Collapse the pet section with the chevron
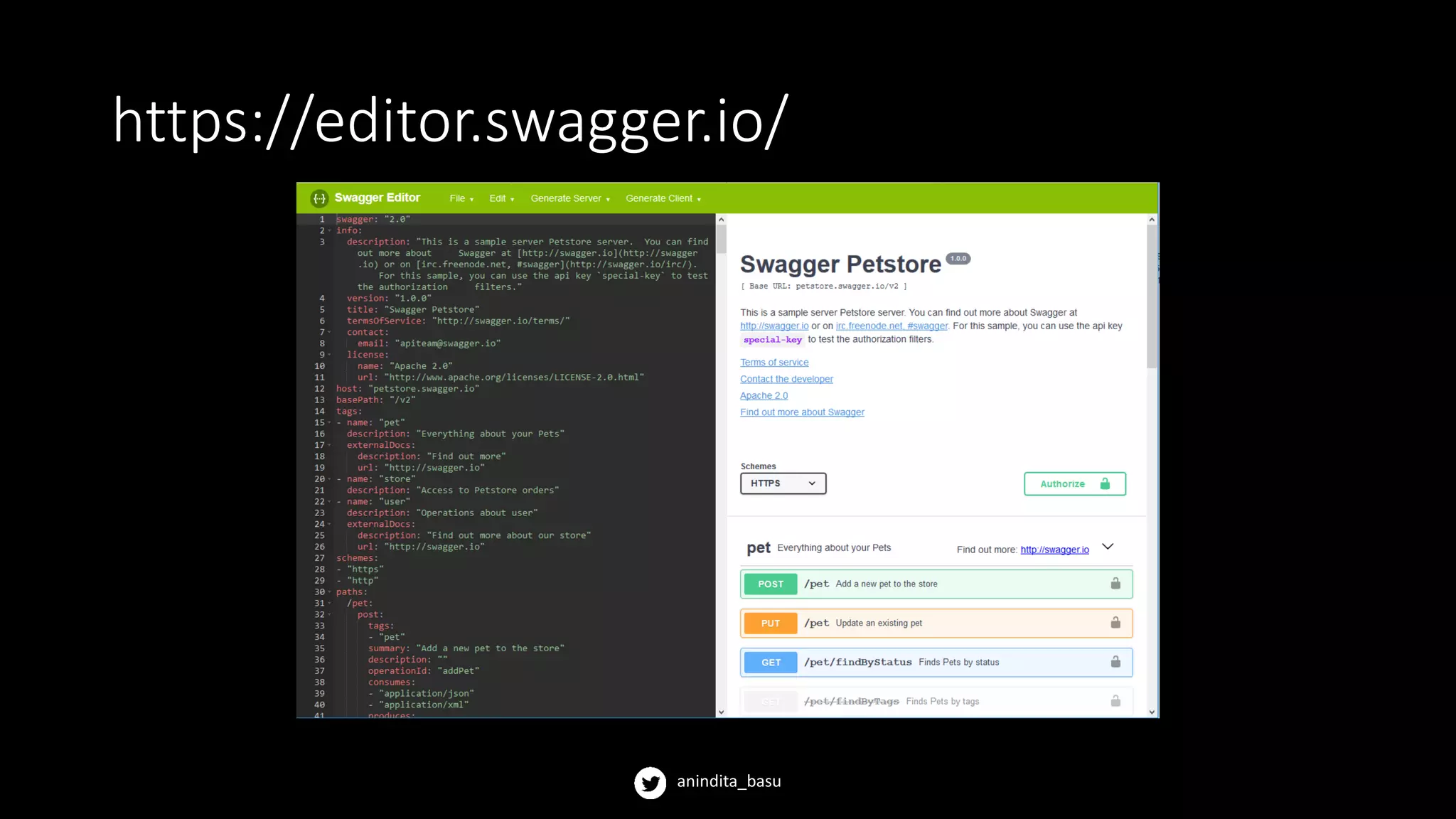This screenshot has height=819, width=1456. coord(1108,547)
